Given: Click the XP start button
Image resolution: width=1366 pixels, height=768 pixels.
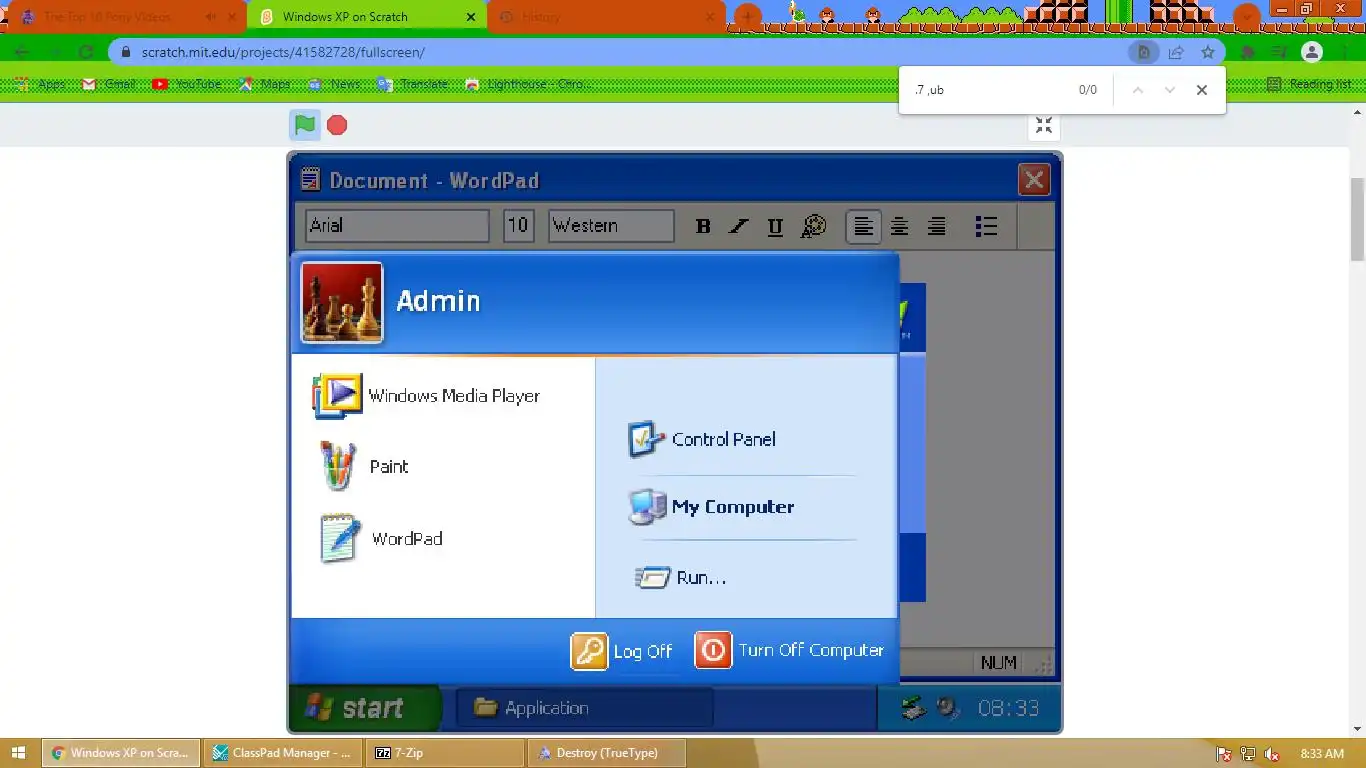Looking at the screenshot, I should click(x=365, y=708).
